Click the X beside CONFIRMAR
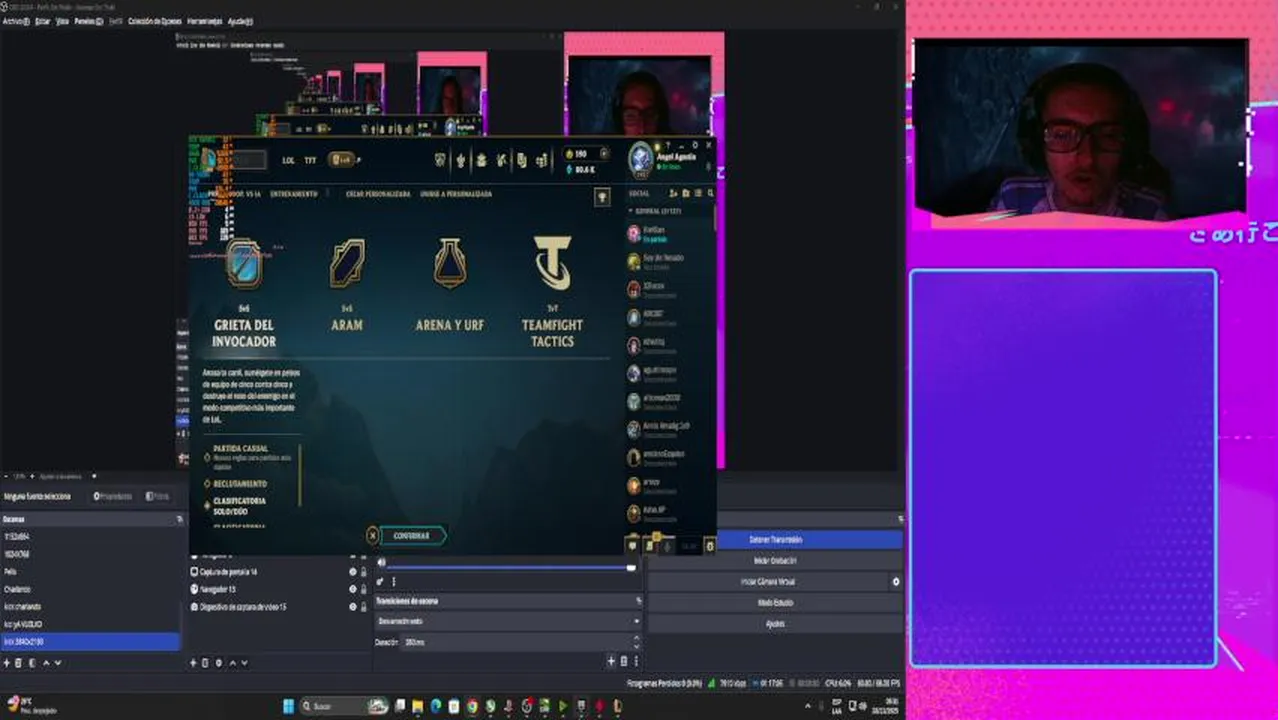The image size is (1278, 720). point(372,536)
